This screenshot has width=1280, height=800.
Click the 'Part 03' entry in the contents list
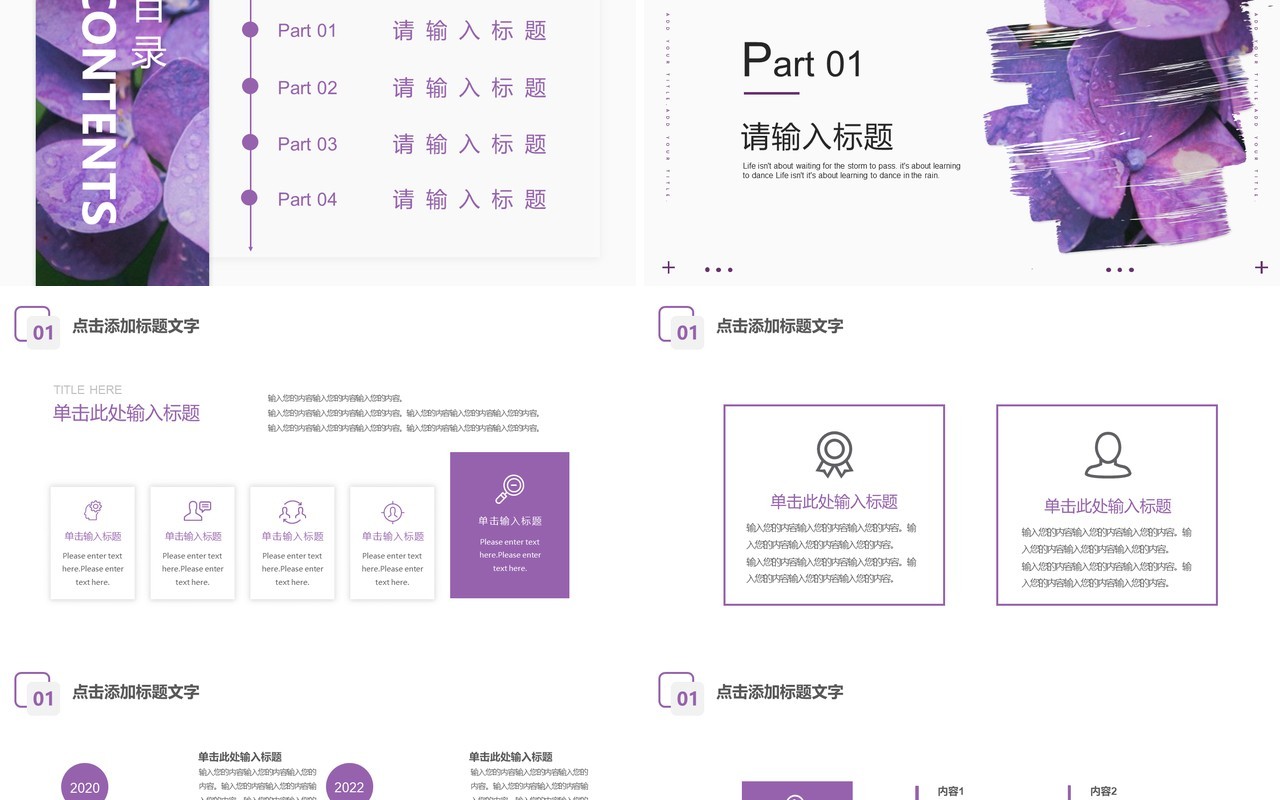[x=307, y=144]
